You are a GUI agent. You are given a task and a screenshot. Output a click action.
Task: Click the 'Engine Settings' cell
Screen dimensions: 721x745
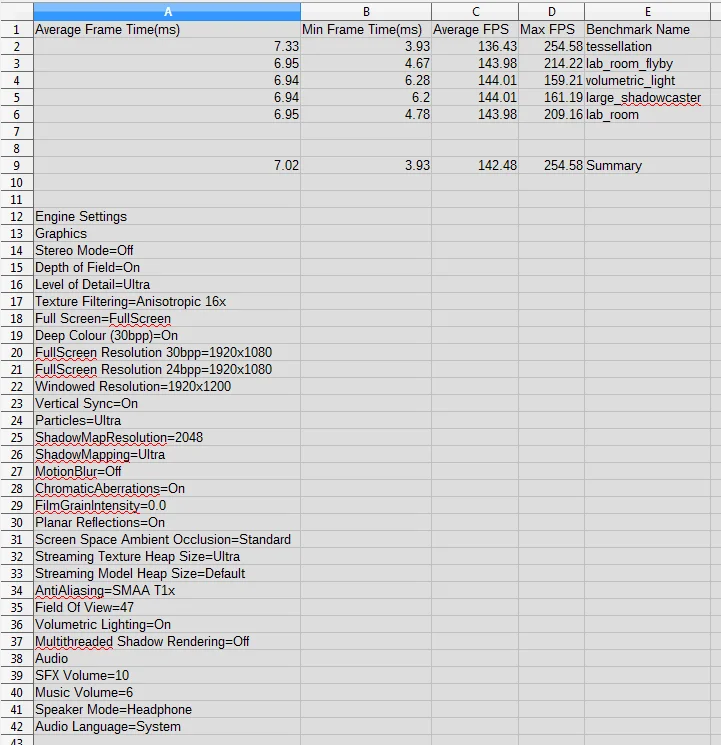pyautogui.click(x=167, y=217)
